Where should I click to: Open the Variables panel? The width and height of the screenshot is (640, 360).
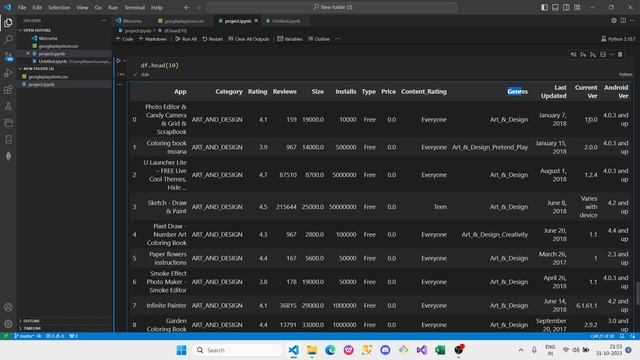point(290,39)
